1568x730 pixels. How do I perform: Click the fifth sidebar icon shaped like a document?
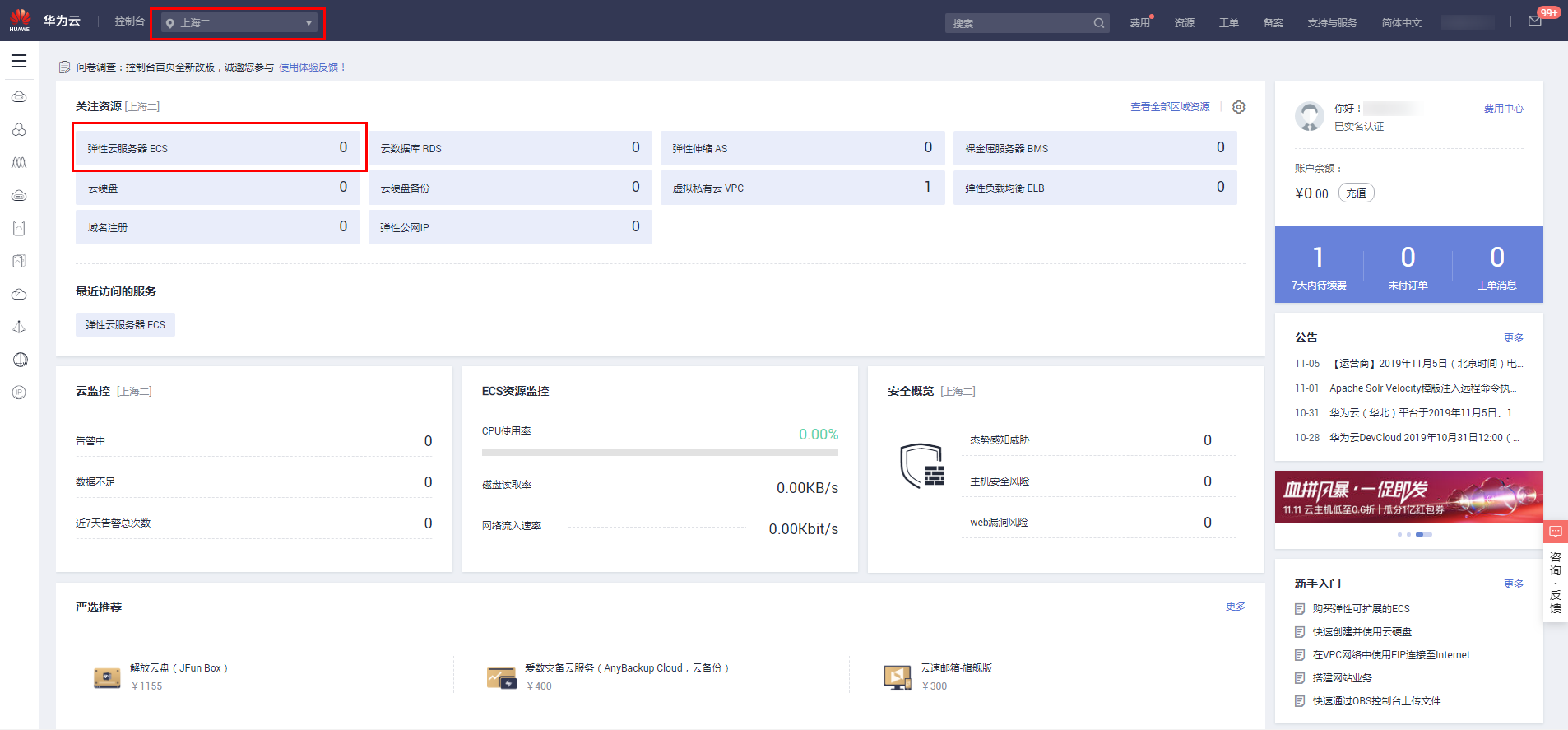click(19, 228)
